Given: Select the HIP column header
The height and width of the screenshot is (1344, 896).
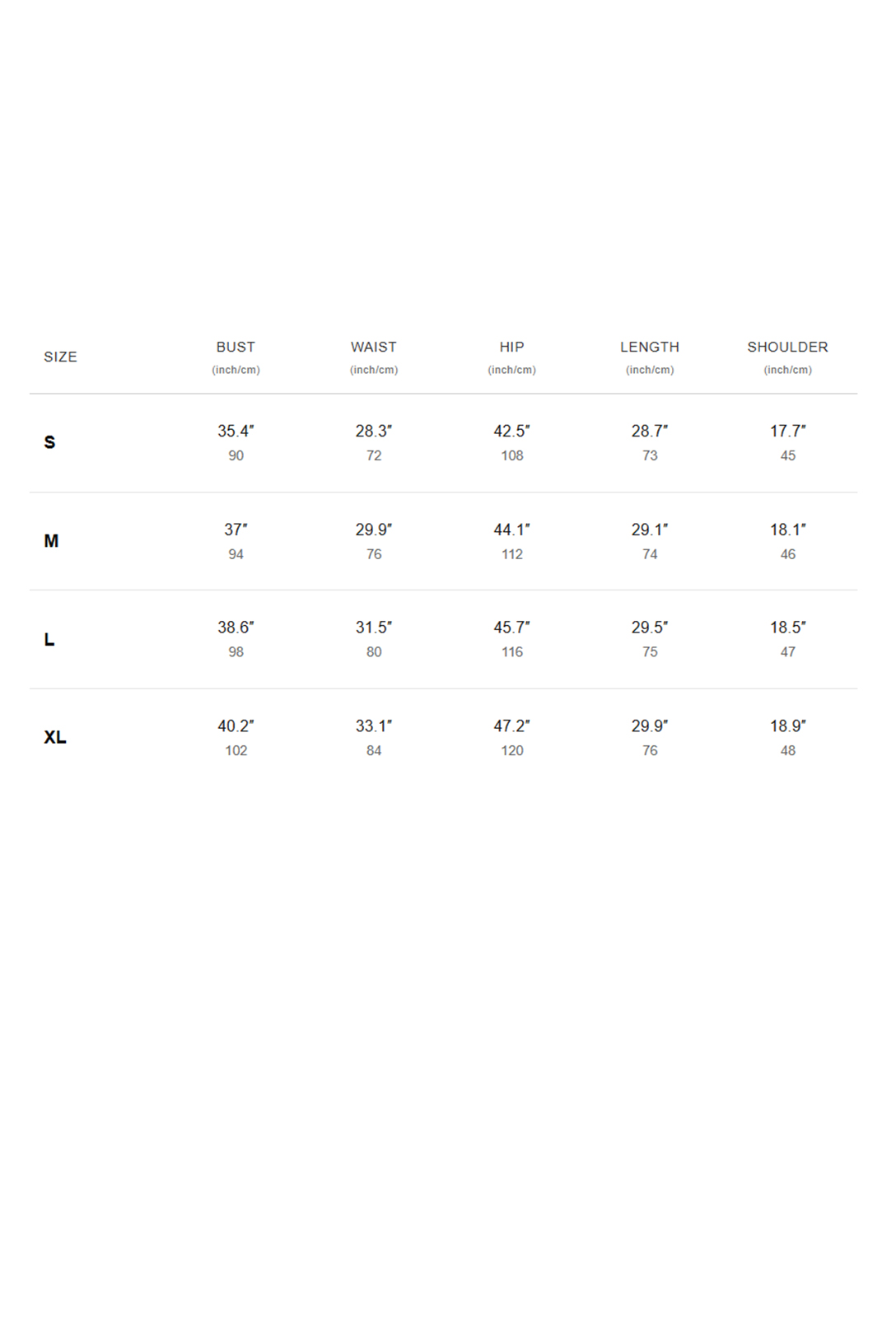Looking at the screenshot, I should pyautogui.click(x=511, y=347).
